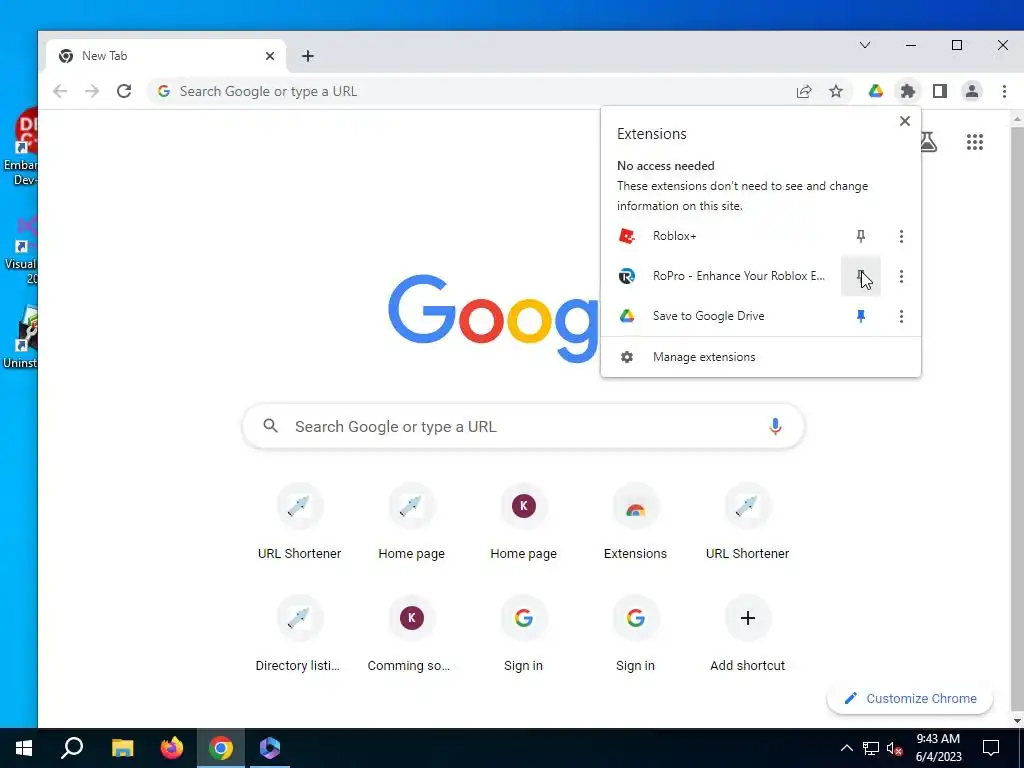
Task: Open the Search Labs flask icon
Action: [x=929, y=142]
